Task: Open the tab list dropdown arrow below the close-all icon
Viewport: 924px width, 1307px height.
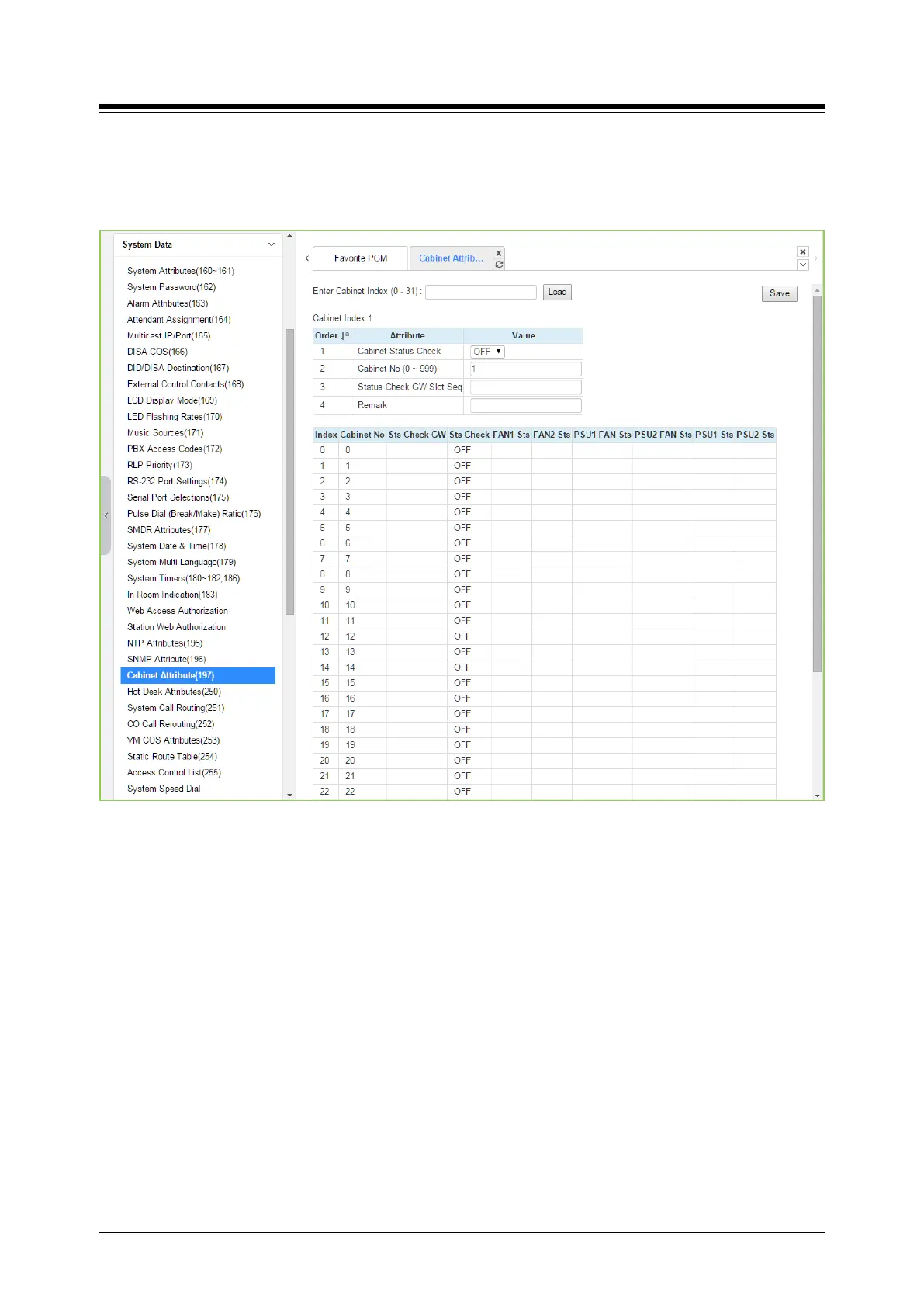Action: point(803,265)
